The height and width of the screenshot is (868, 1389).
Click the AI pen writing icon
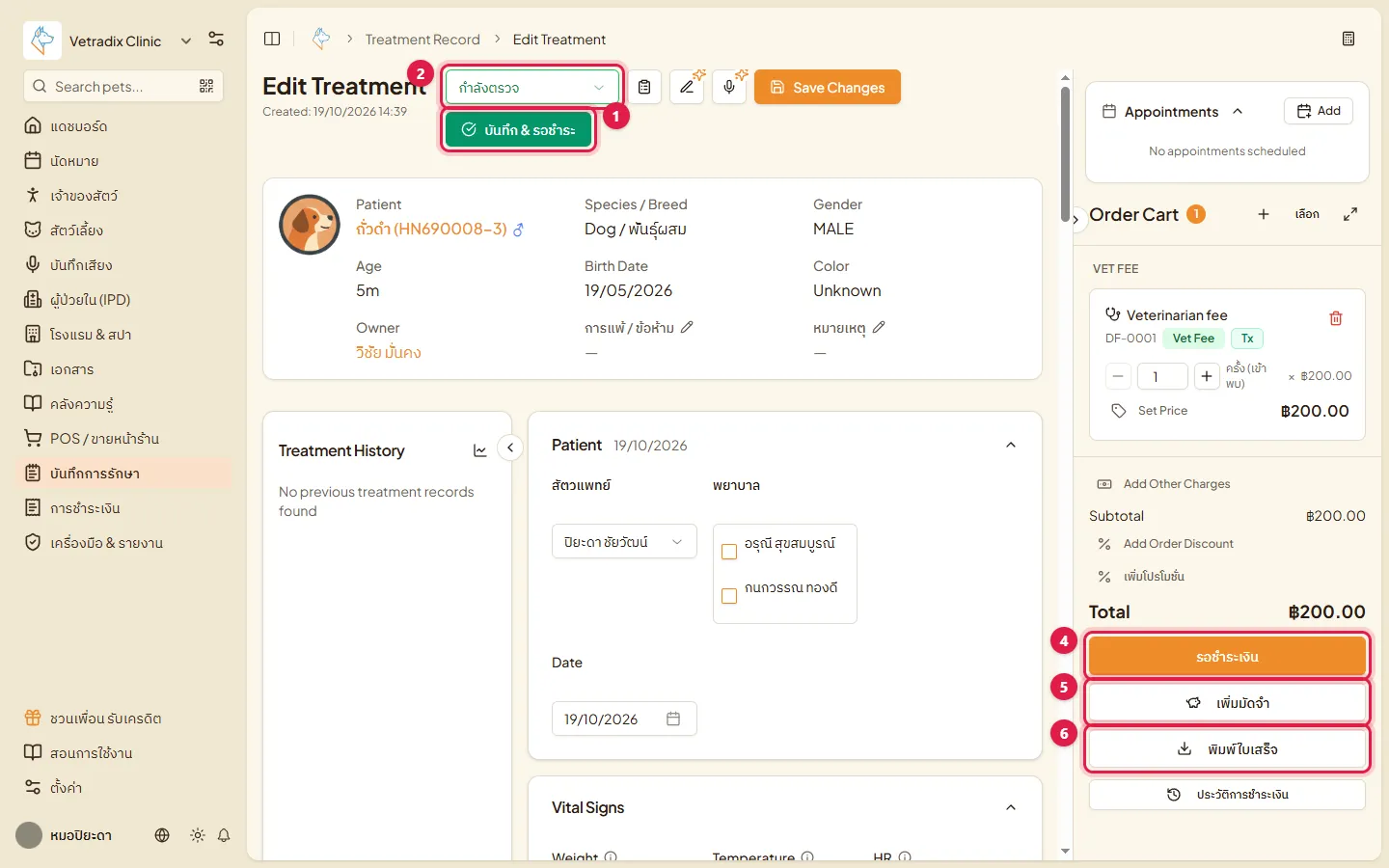[687, 87]
